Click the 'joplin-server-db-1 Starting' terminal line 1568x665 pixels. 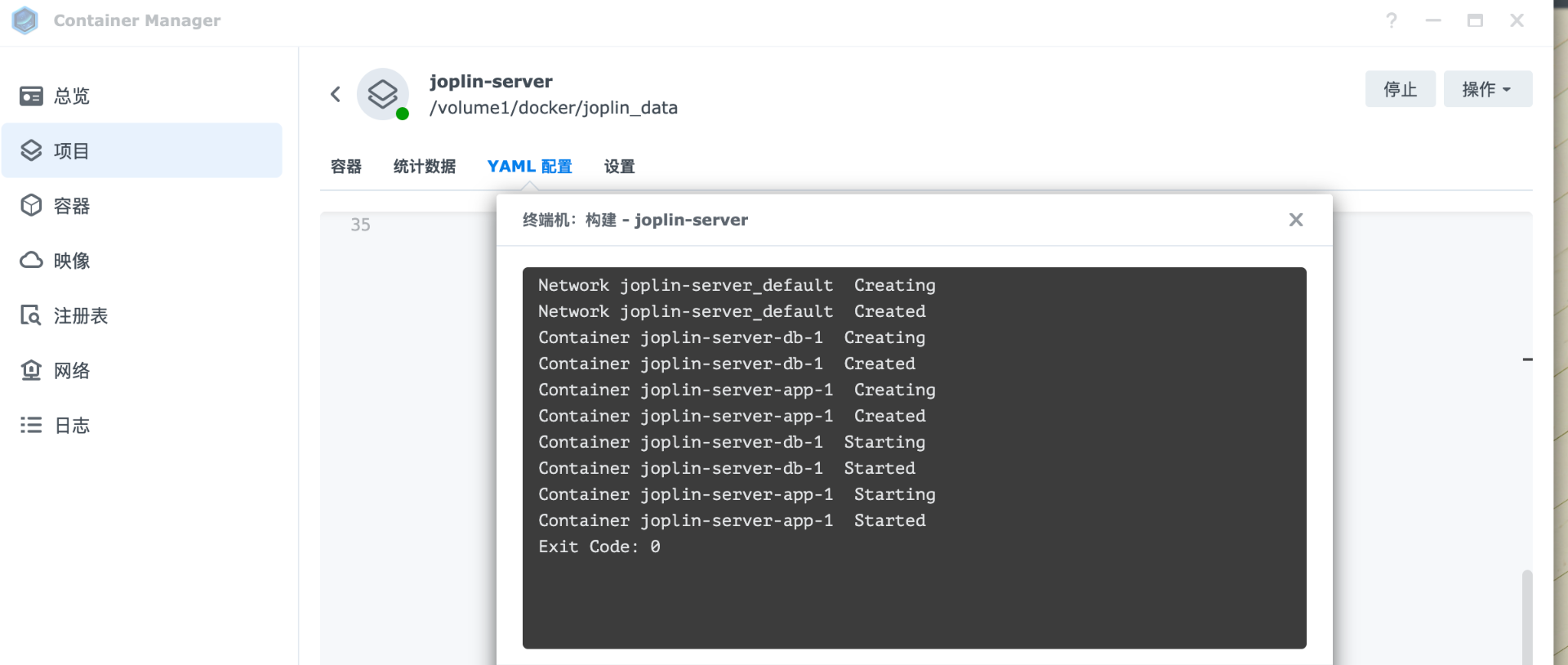point(732,442)
